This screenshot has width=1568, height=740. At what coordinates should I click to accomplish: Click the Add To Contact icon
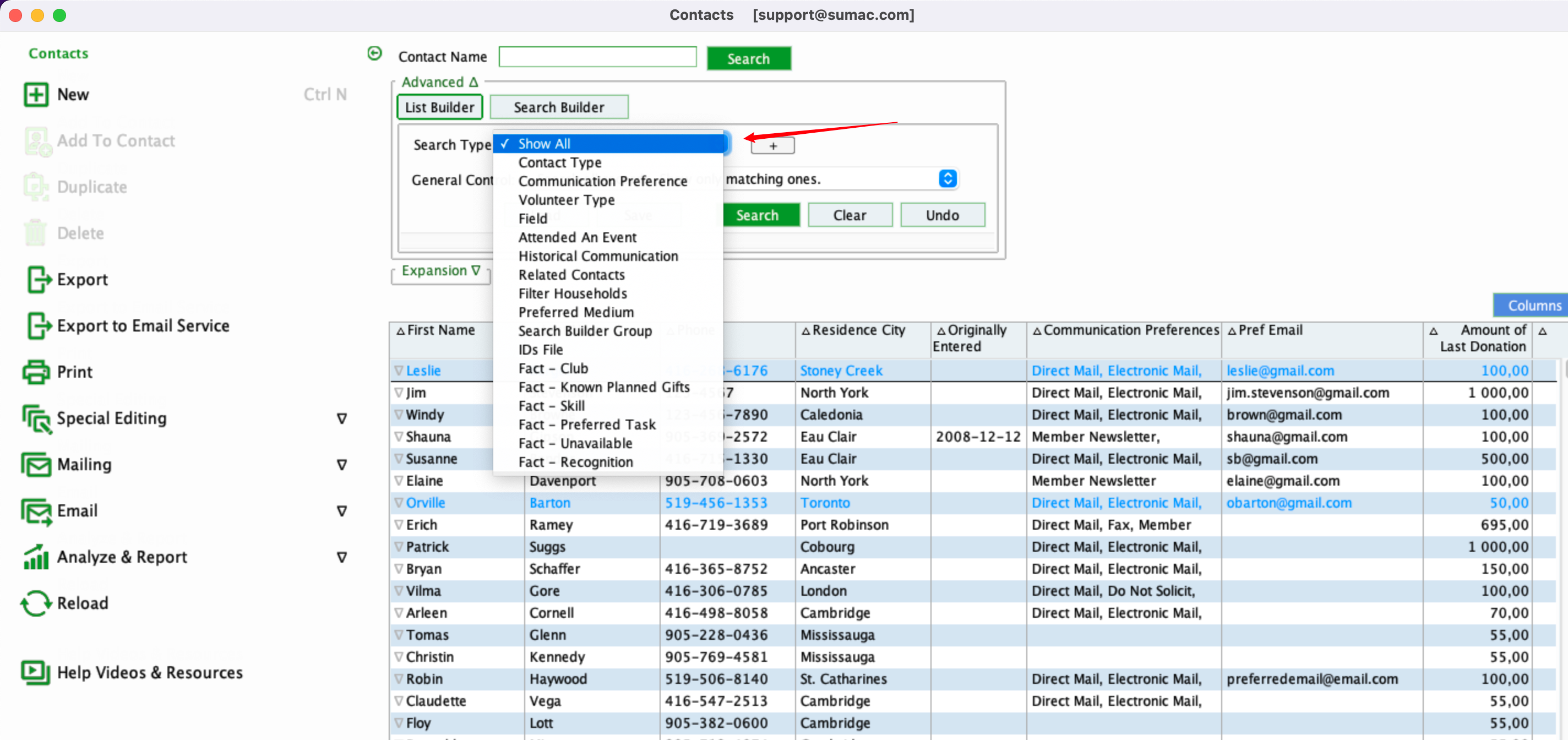pos(38,141)
